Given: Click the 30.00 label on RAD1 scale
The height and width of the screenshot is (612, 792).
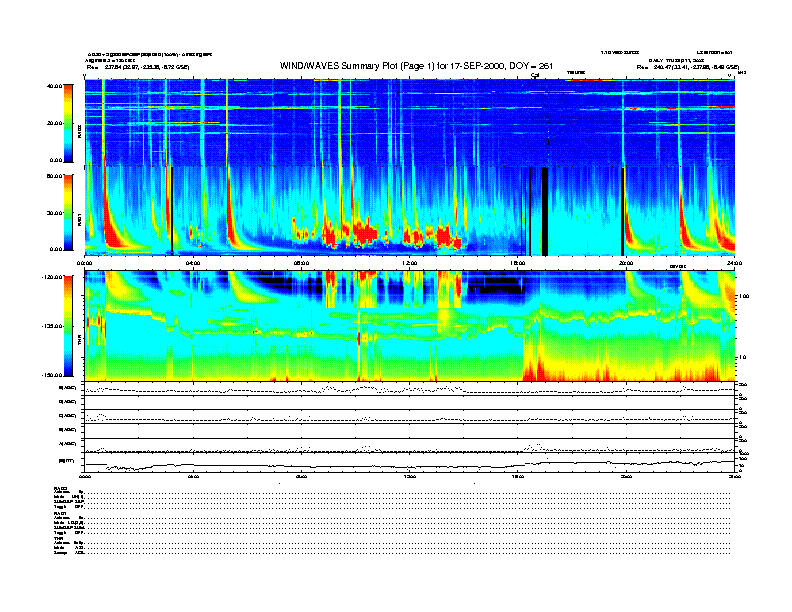Looking at the screenshot, I should tap(54, 213).
